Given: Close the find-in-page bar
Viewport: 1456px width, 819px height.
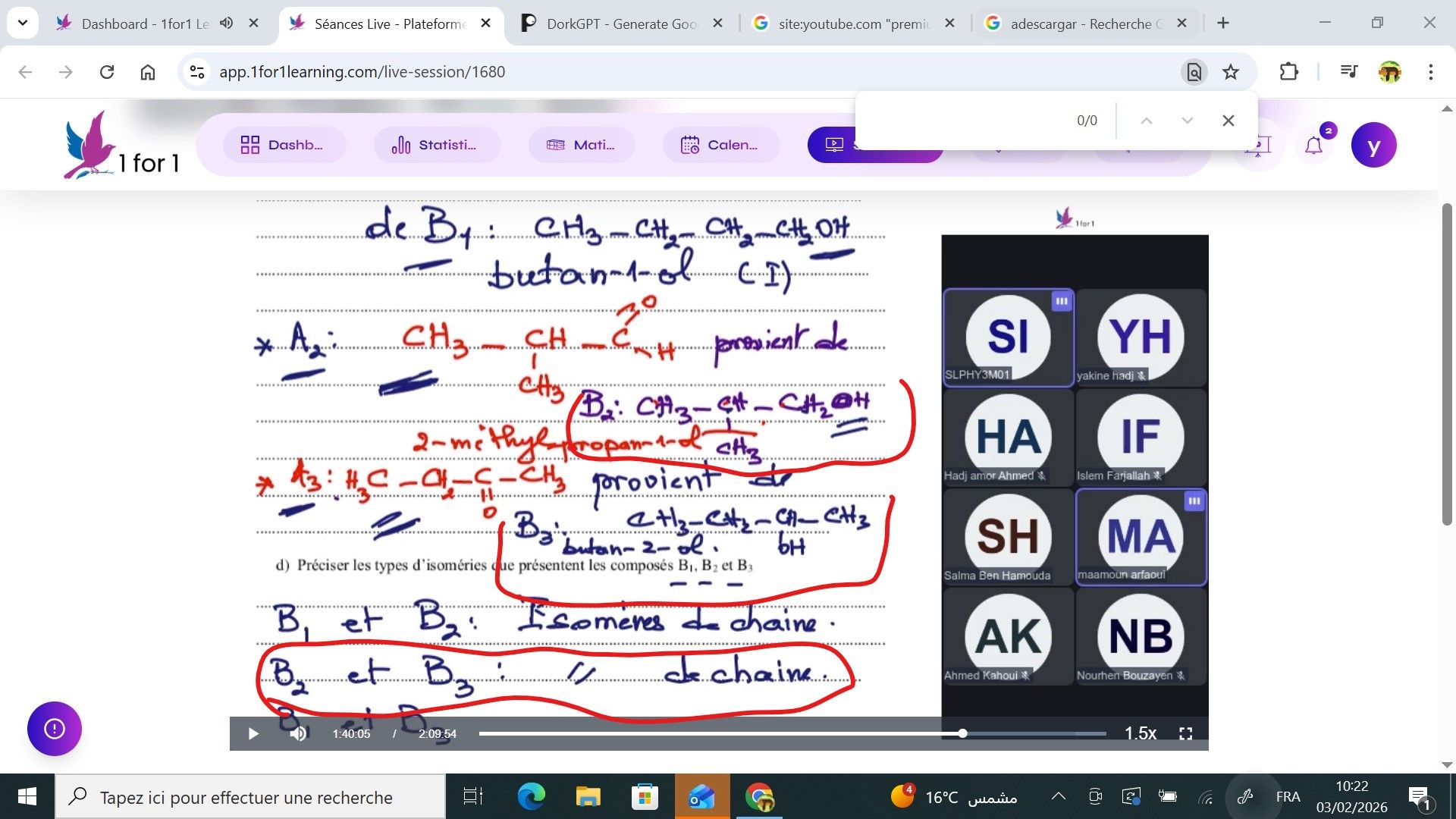Looking at the screenshot, I should [x=1228, y=121].
